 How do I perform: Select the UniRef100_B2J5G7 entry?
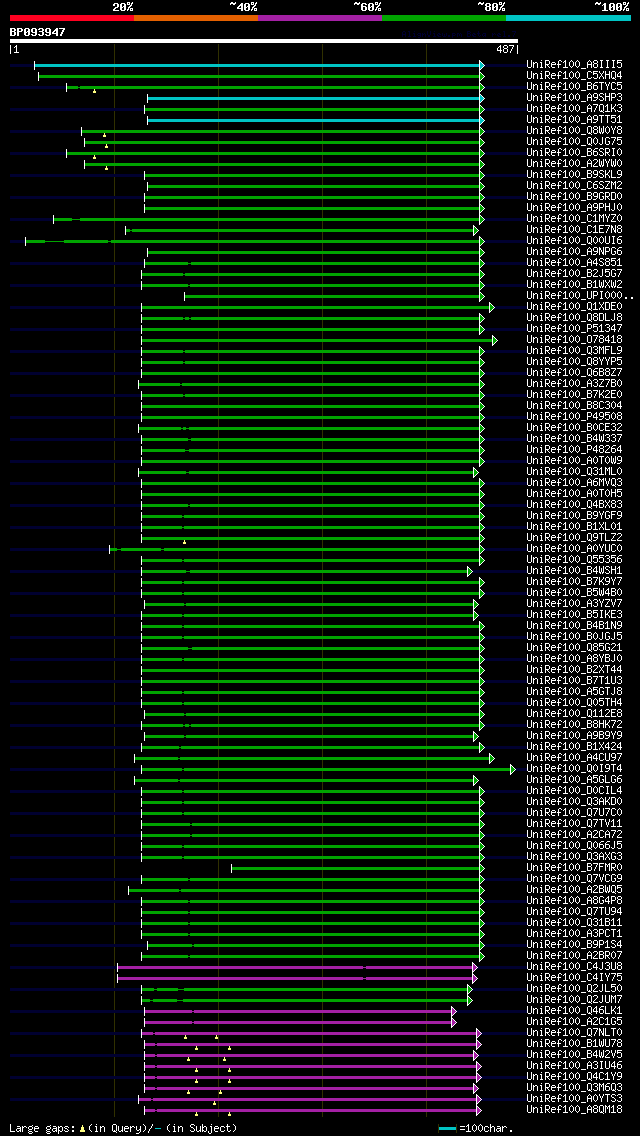[x=574, y=274]
